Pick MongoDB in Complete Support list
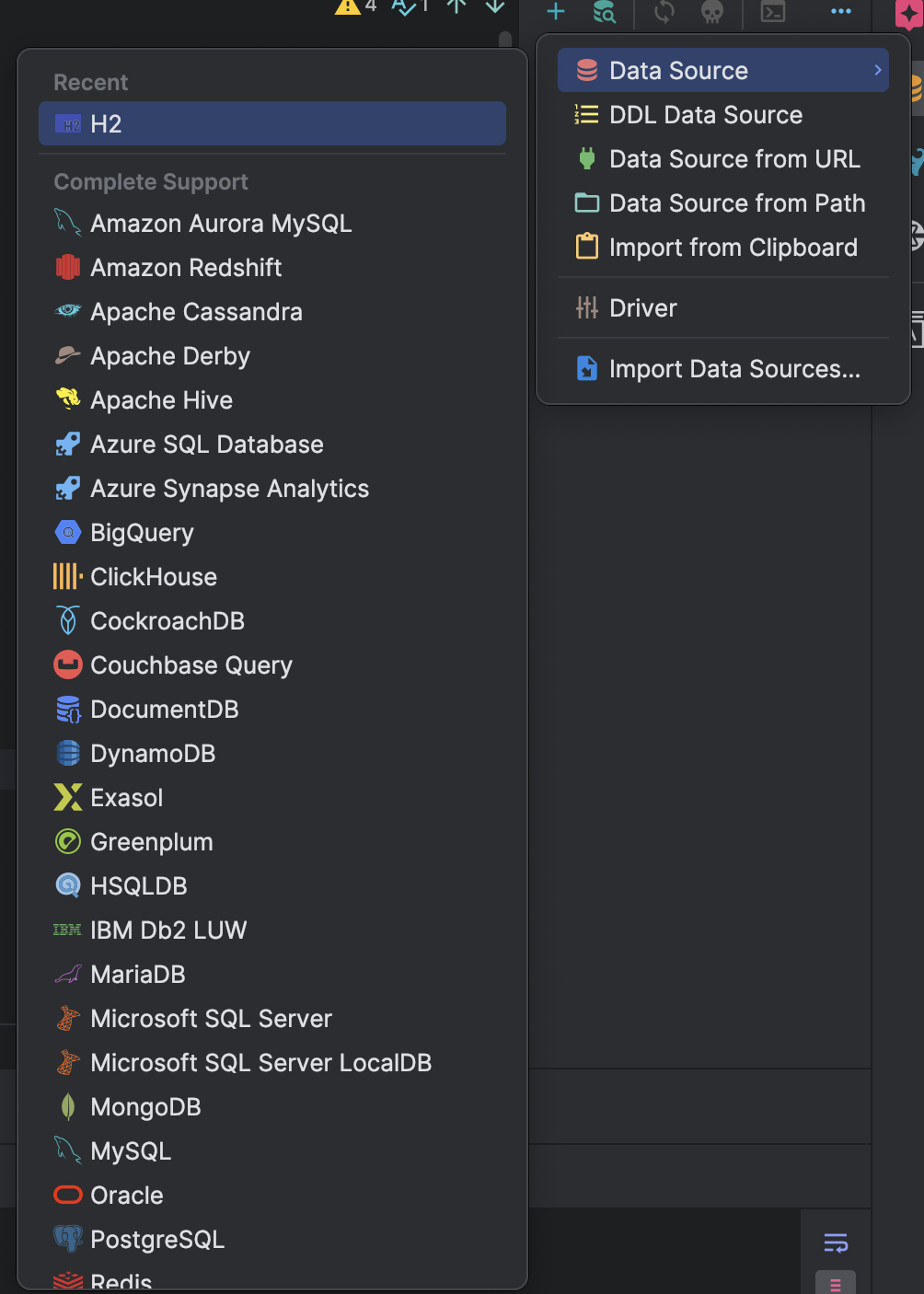924x1294 pixels. pos(145,1107)
